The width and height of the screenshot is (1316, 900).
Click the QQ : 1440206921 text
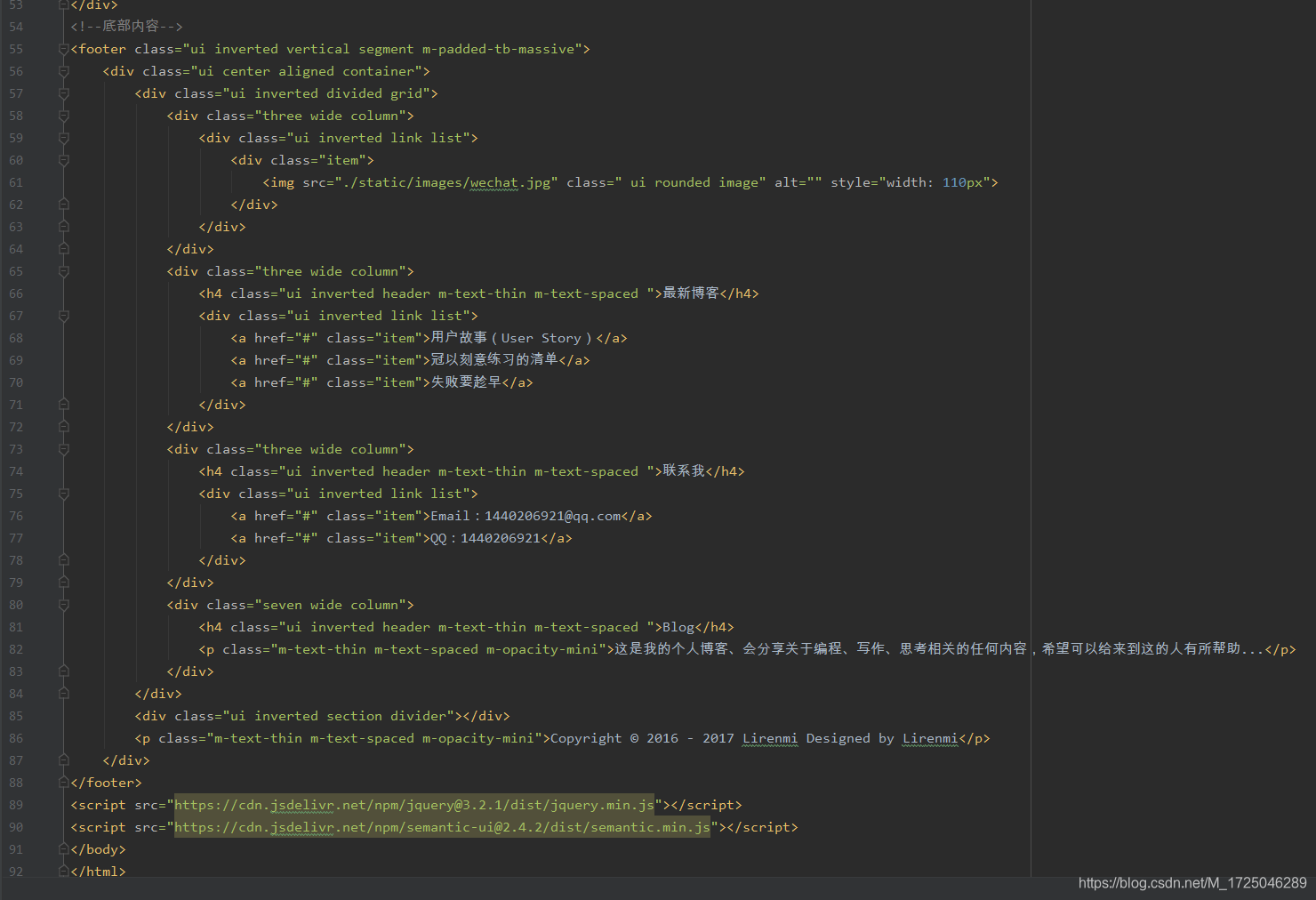point(485,538)
